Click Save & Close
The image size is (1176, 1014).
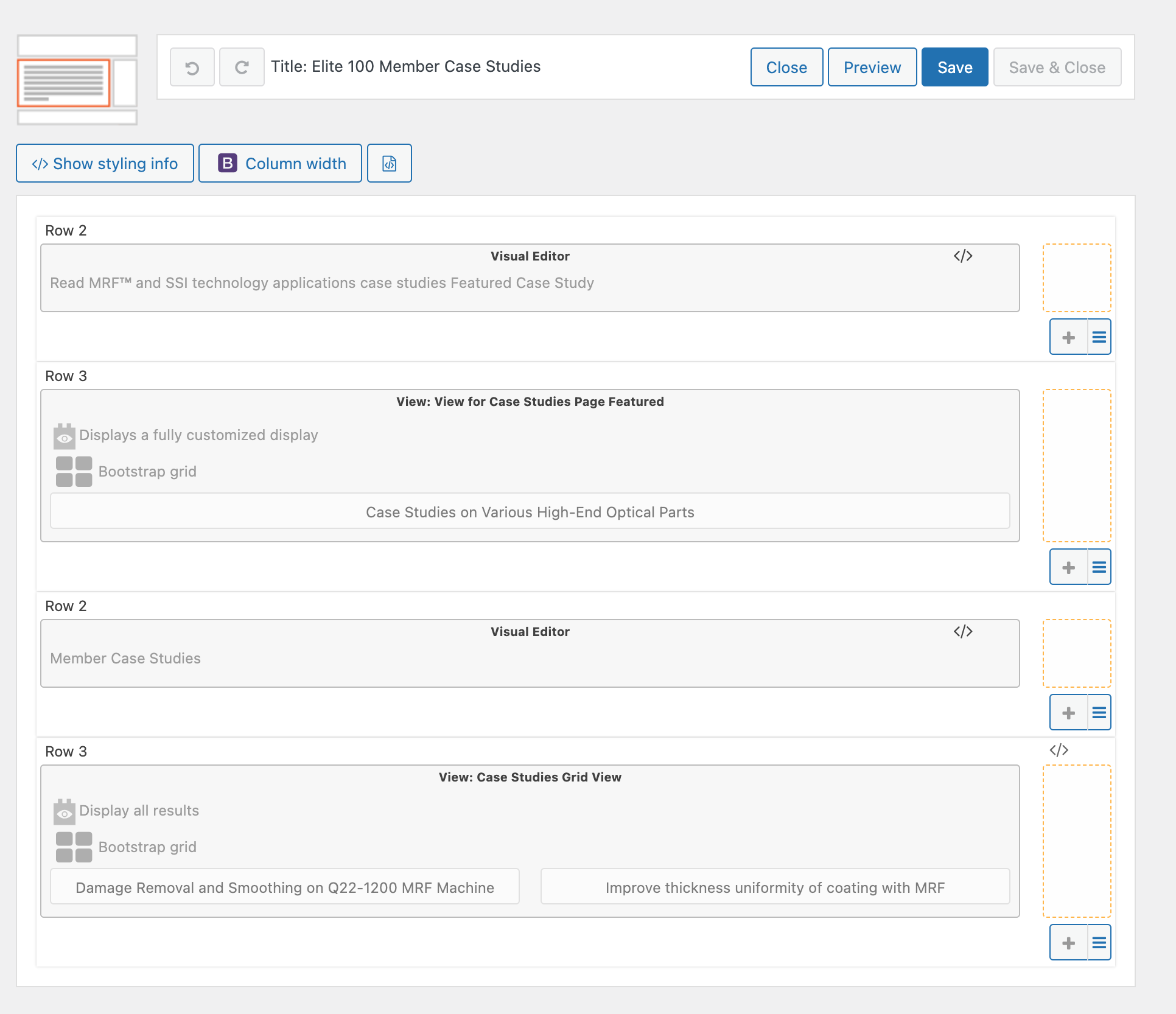tap(1057, 68)
